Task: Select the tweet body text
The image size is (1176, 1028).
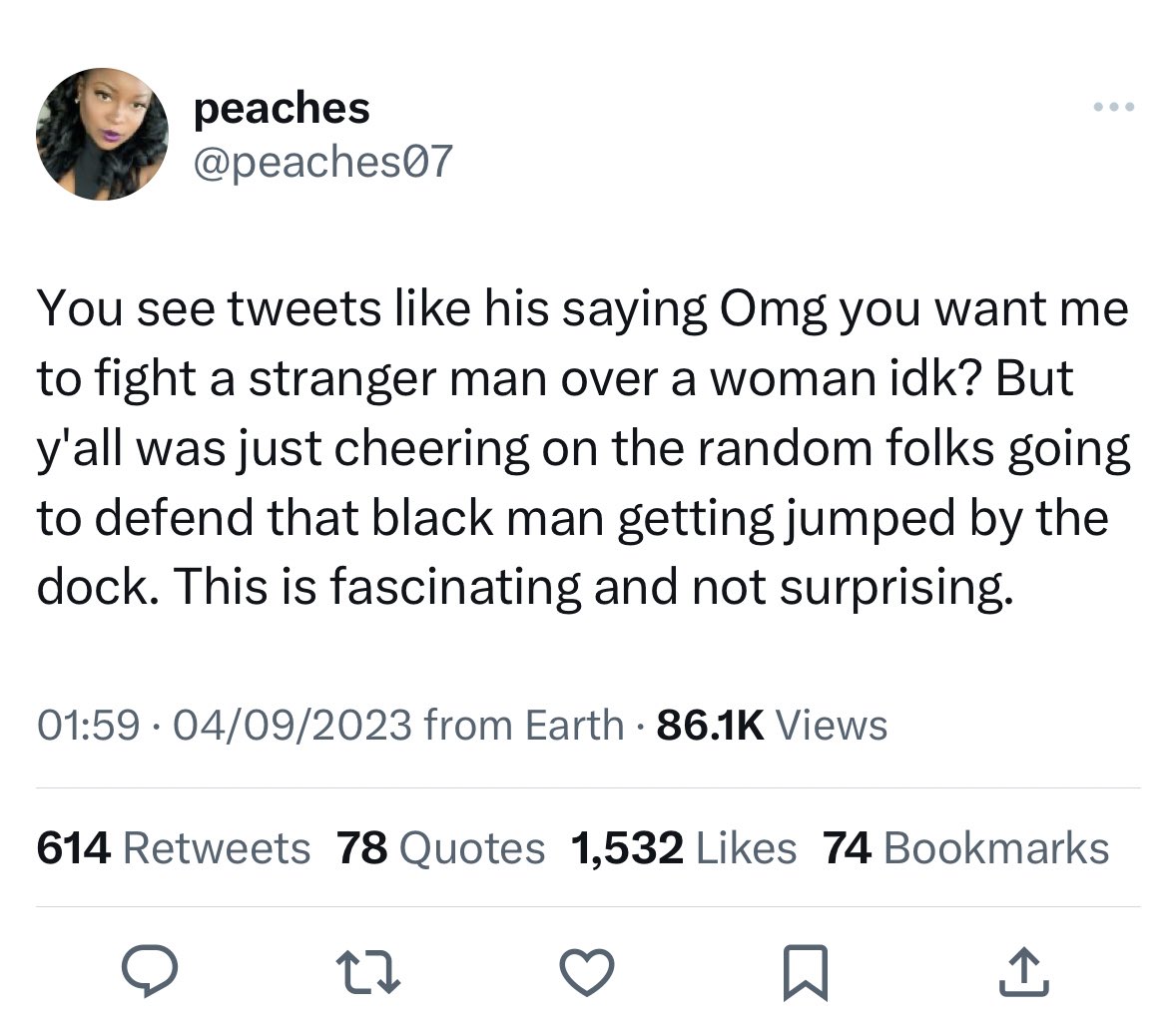Action: pos(583,448)
